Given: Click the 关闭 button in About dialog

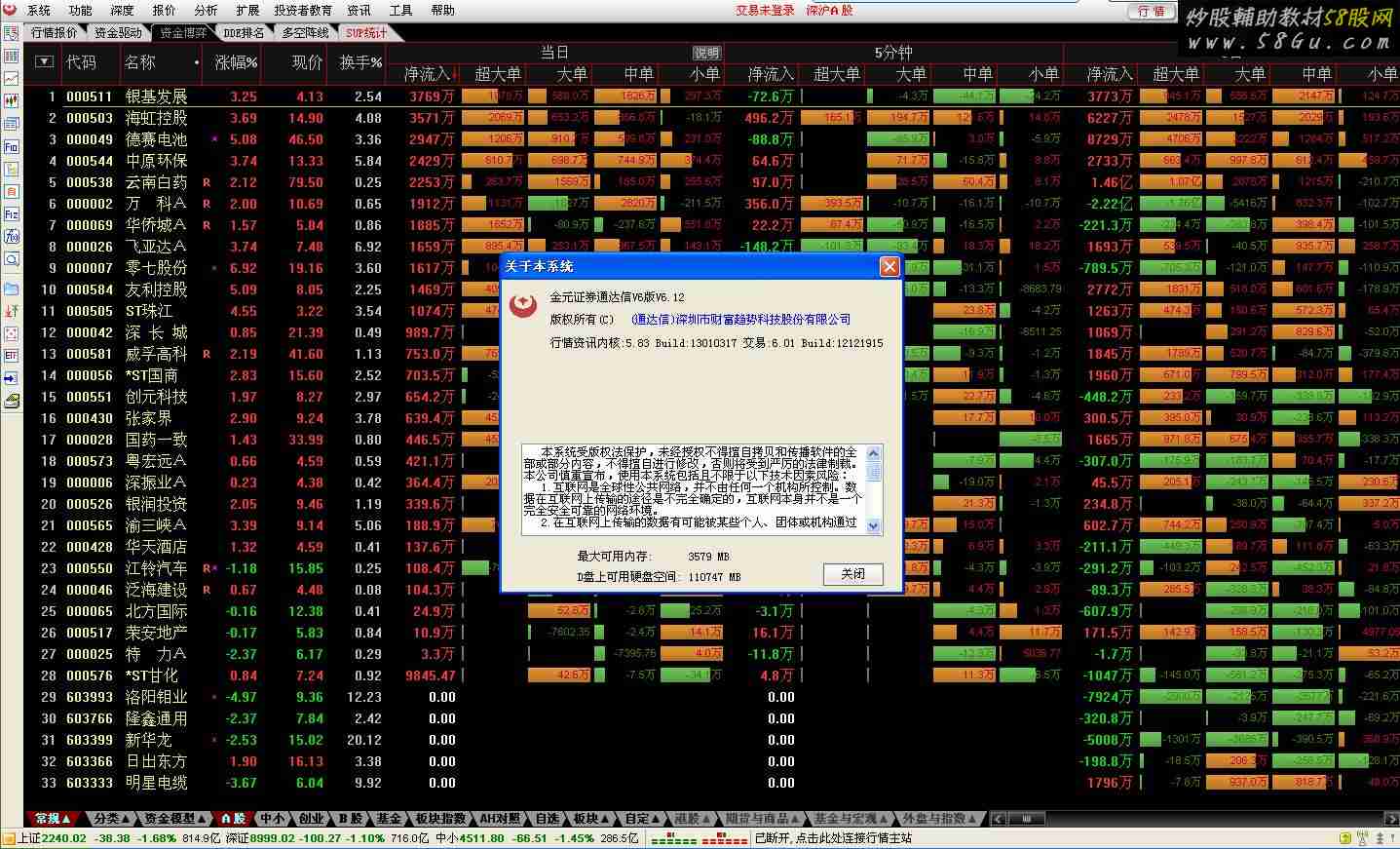Looking at the screenshot, I should point(853,574).
